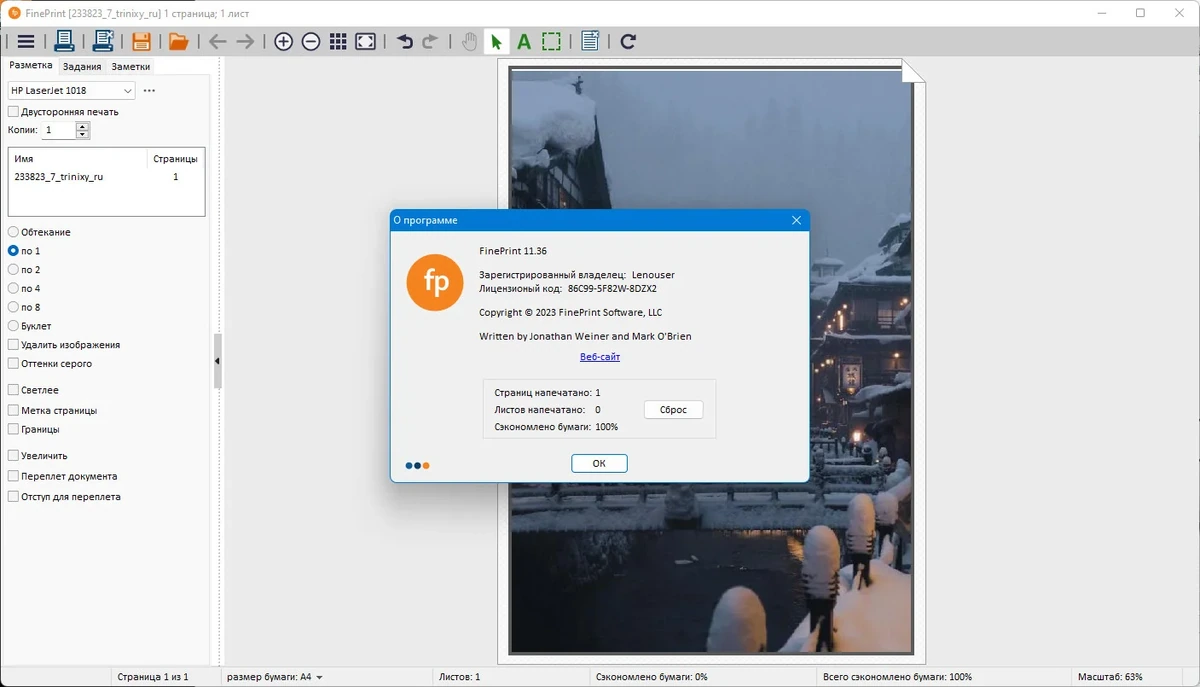1200x687 pixels.
Task: Switch to the Заметки tab
Action: 131,66
